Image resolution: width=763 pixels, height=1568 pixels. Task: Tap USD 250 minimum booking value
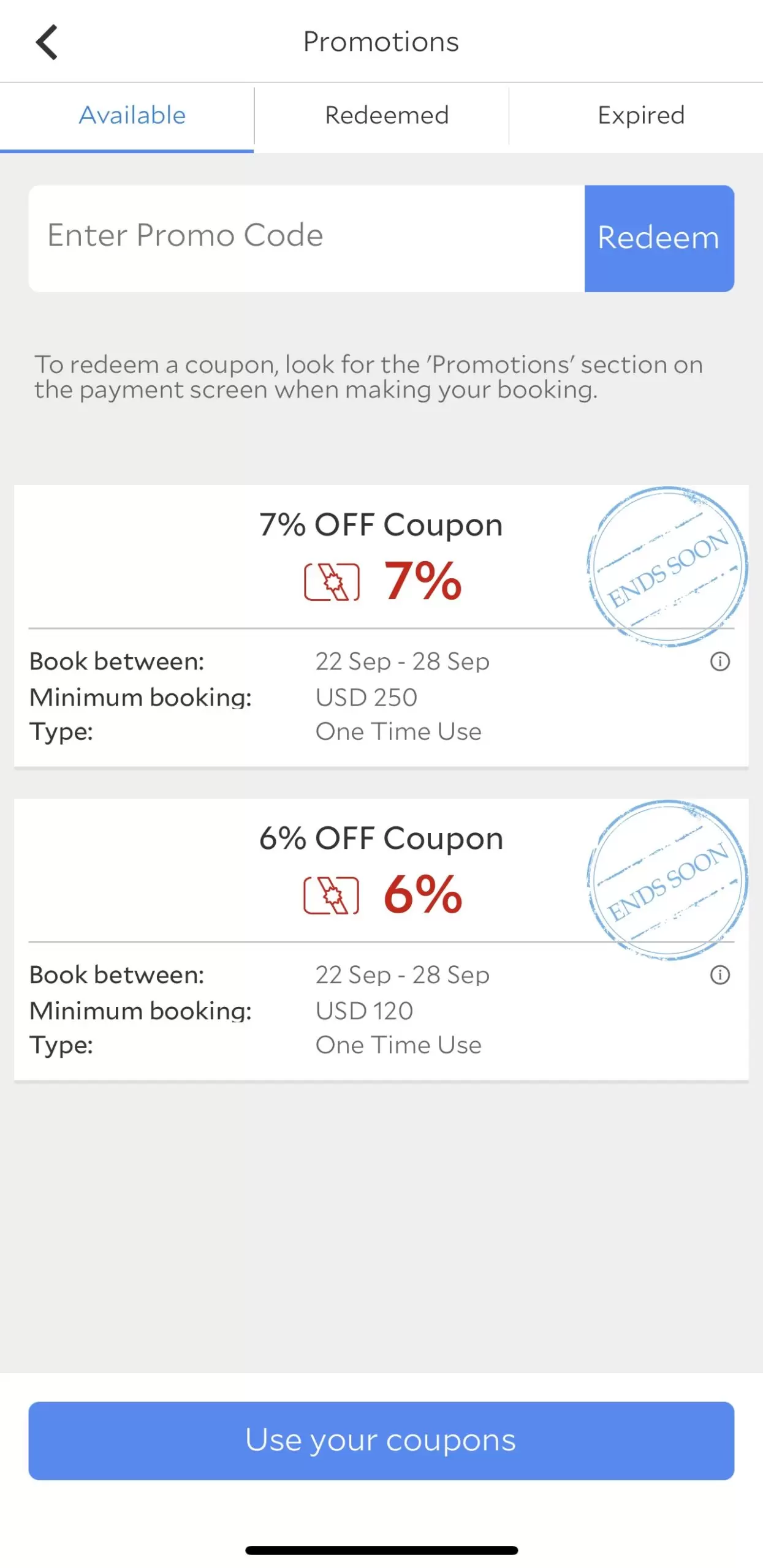click(366, 697)
